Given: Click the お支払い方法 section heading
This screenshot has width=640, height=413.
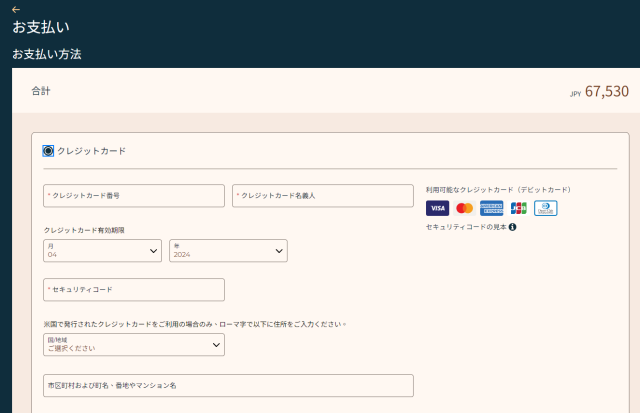Looking at the screenshot, I should click(x=47, y=54).
